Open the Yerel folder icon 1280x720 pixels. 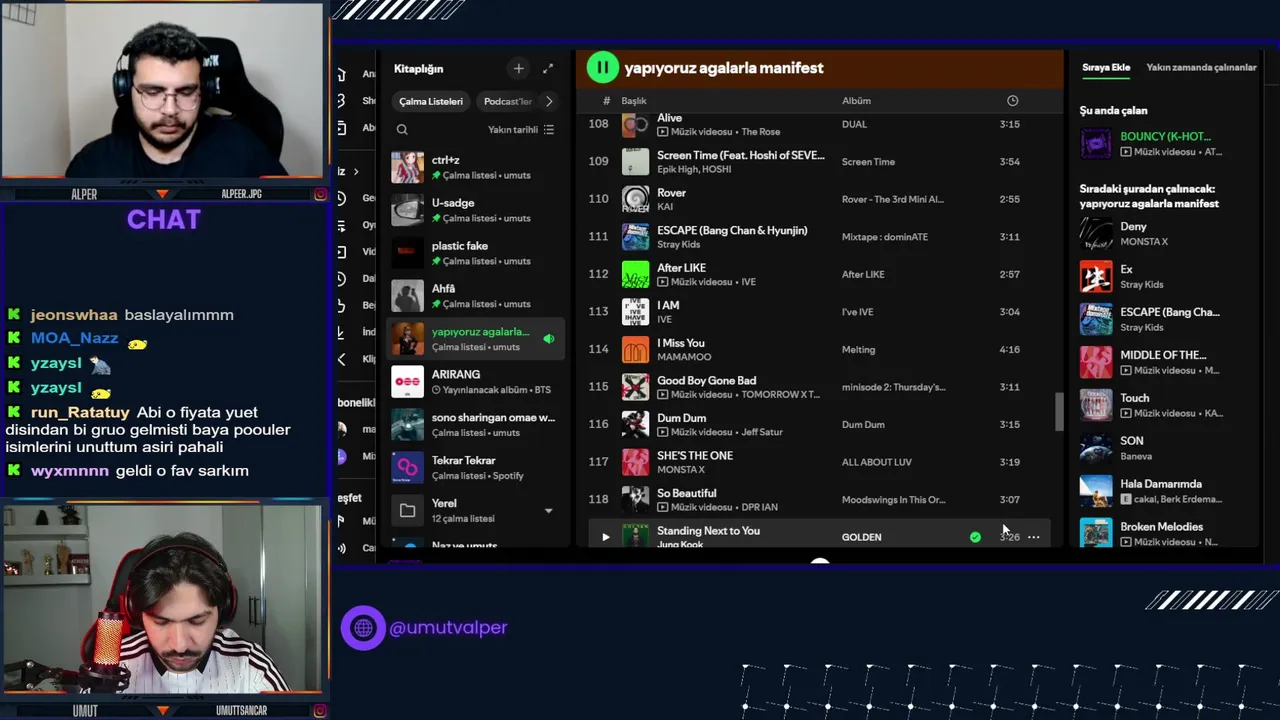(x=407, y=511)
